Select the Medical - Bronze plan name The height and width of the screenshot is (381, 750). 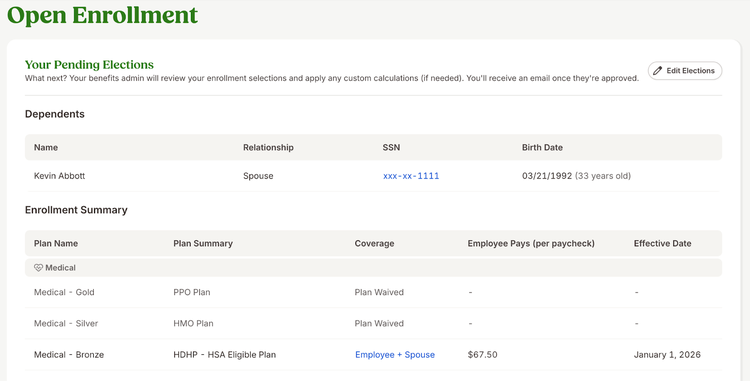69,355
